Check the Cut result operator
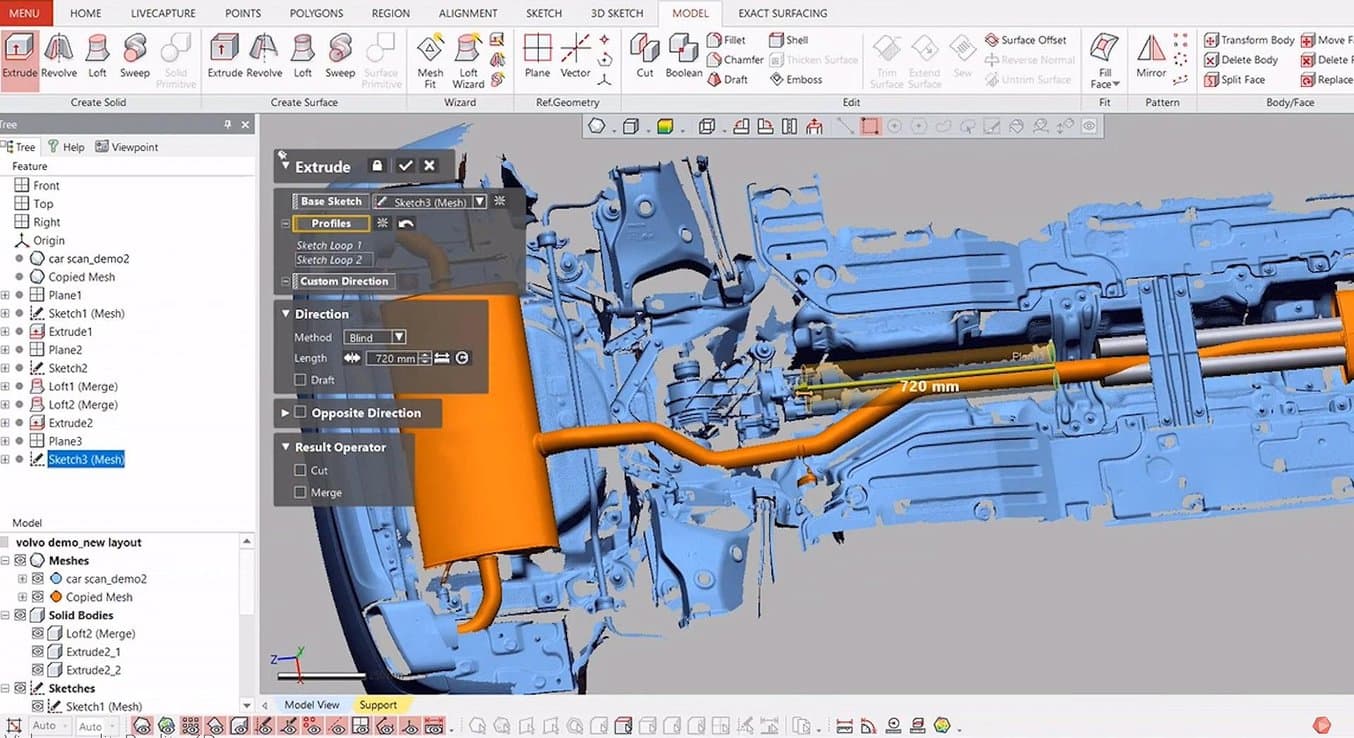Image resolution: width=1354 pixels, height=738 pixels. click(x=300, y=470)
